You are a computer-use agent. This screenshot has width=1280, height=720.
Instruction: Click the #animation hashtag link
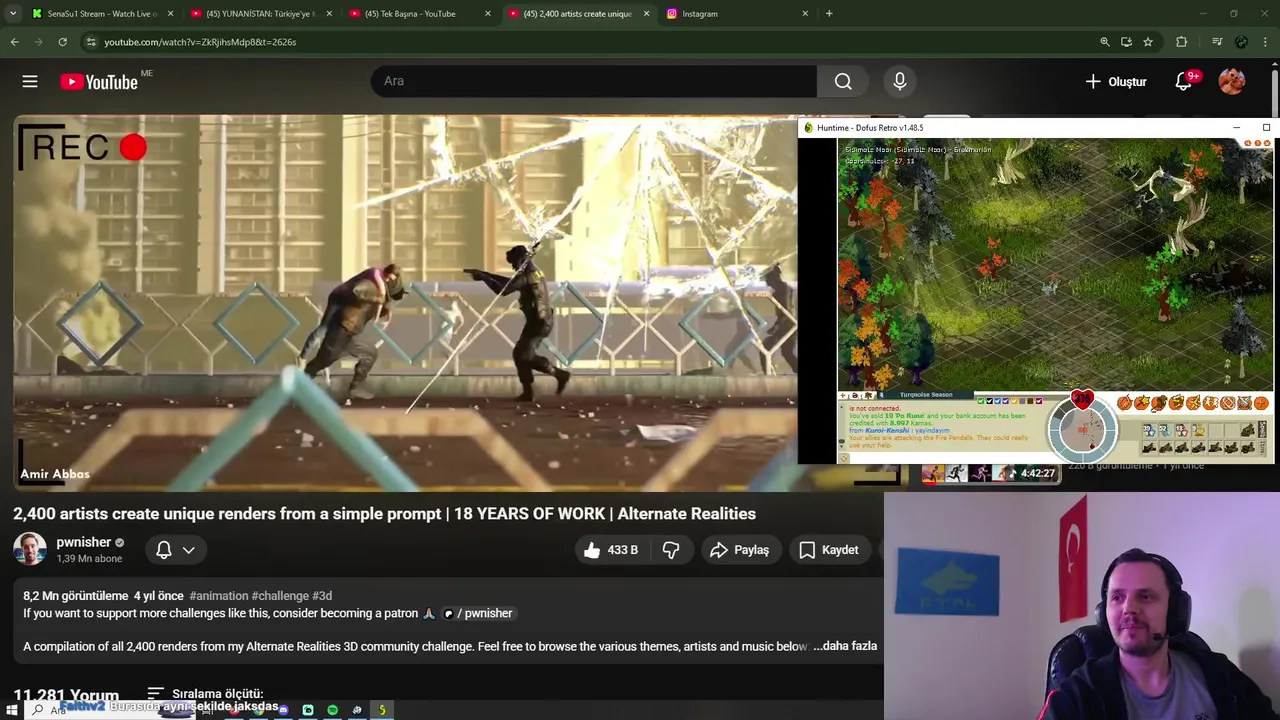click(218, 596)
